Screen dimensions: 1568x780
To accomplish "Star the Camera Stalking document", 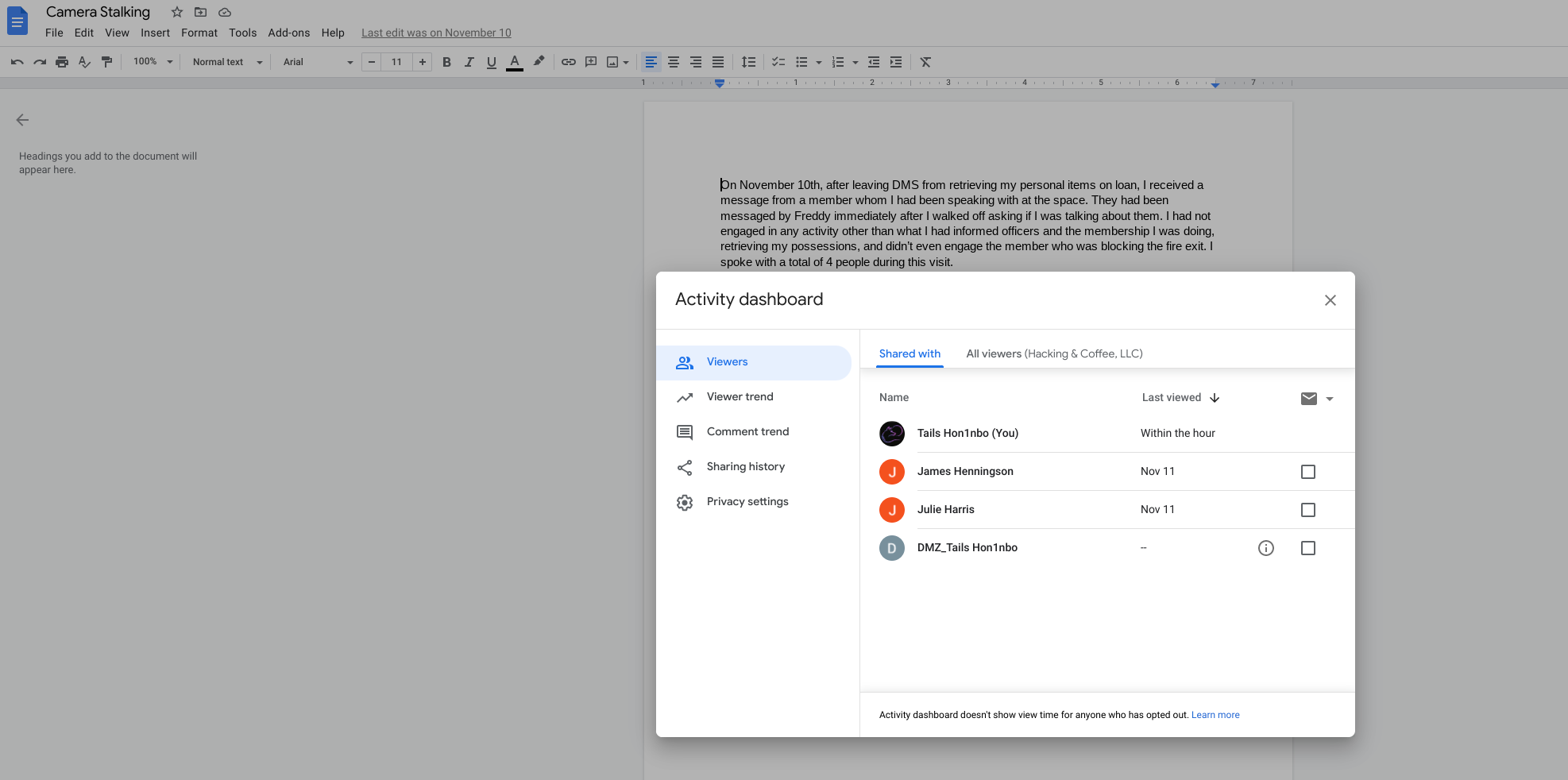I will pyautogui.click(x=177, y=12).
